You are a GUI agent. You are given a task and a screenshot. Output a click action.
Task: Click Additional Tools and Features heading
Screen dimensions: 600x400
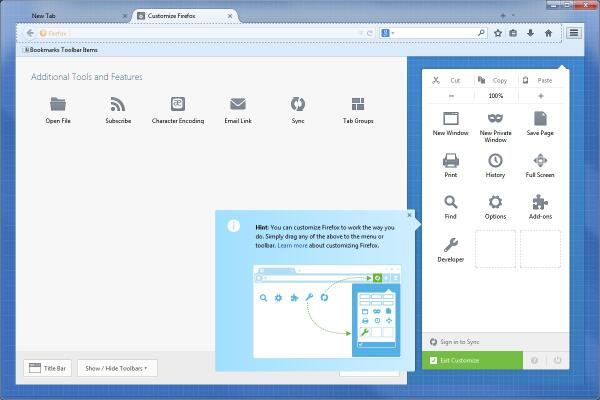tap(87, 77)
